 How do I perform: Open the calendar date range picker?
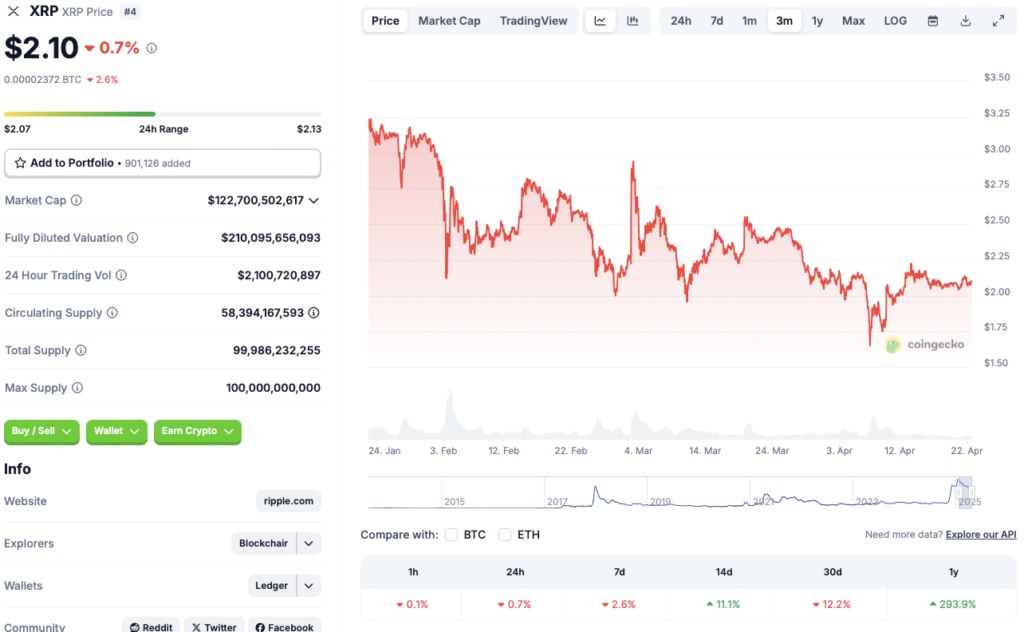(x=932, y=21)
